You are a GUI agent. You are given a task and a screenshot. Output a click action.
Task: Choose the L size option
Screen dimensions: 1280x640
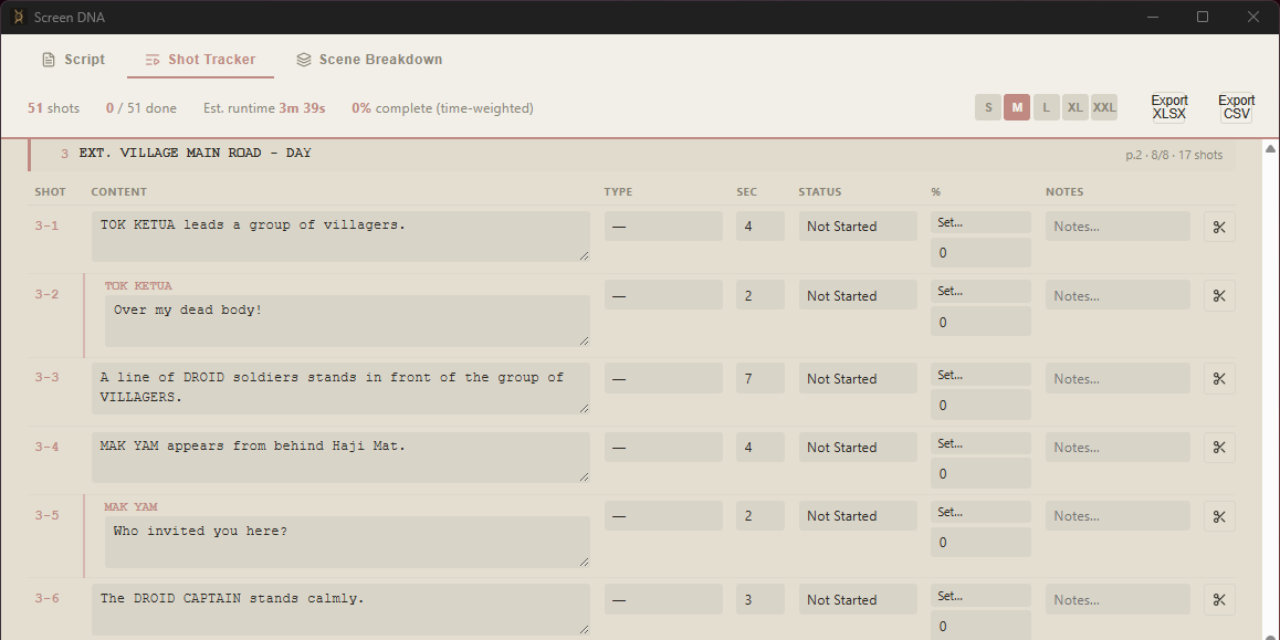point(1046,108)
